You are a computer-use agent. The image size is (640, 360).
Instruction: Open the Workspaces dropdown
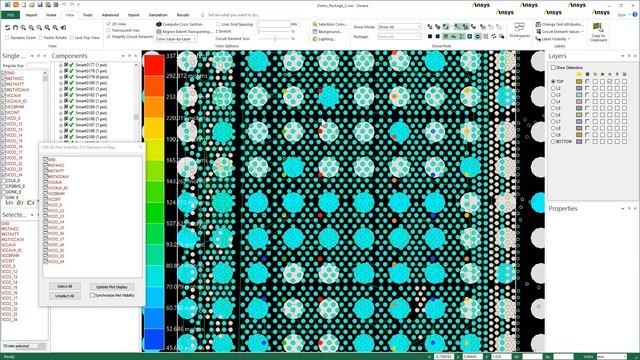point(519,32)
